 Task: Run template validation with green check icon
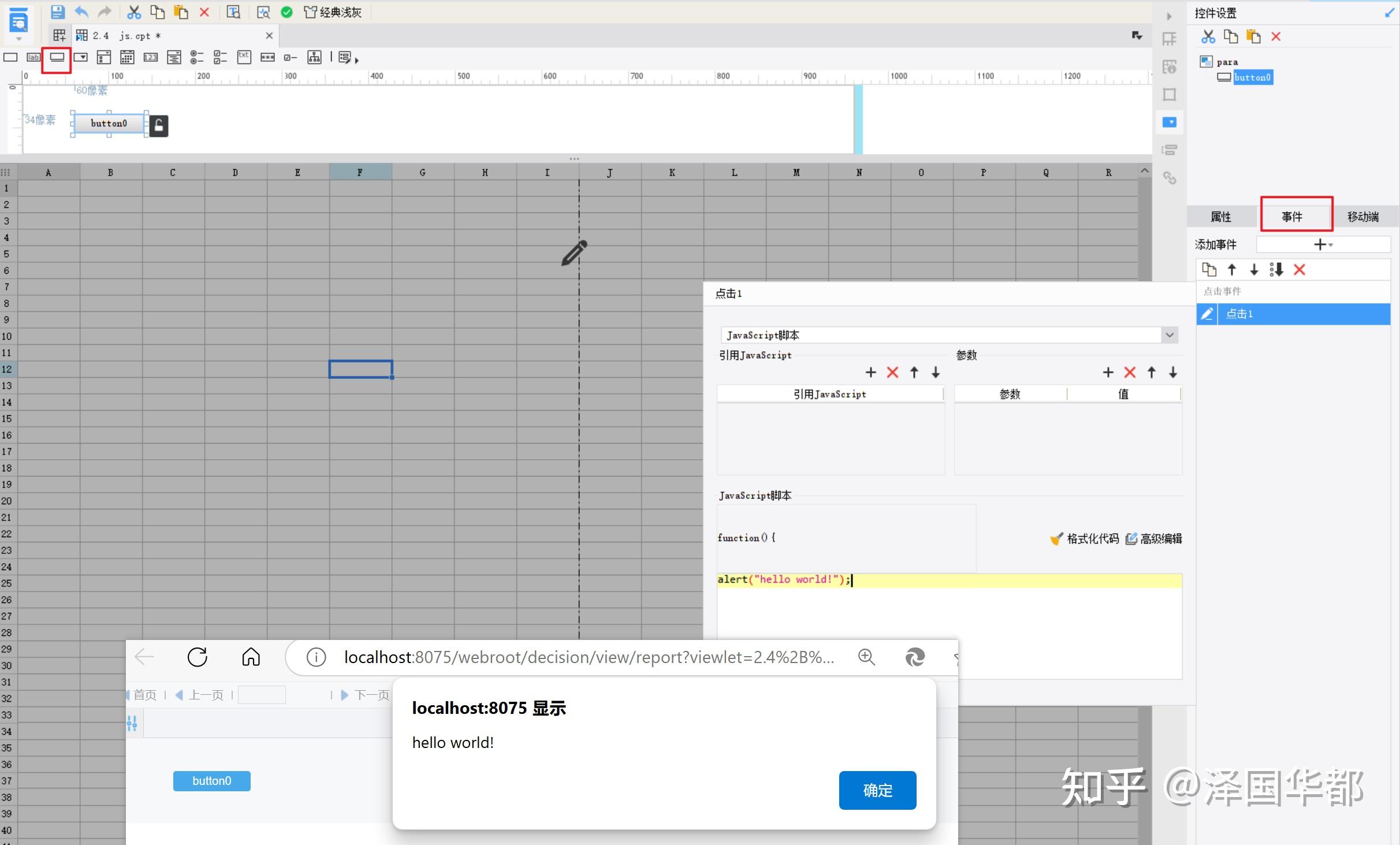(x=287, y=12)
